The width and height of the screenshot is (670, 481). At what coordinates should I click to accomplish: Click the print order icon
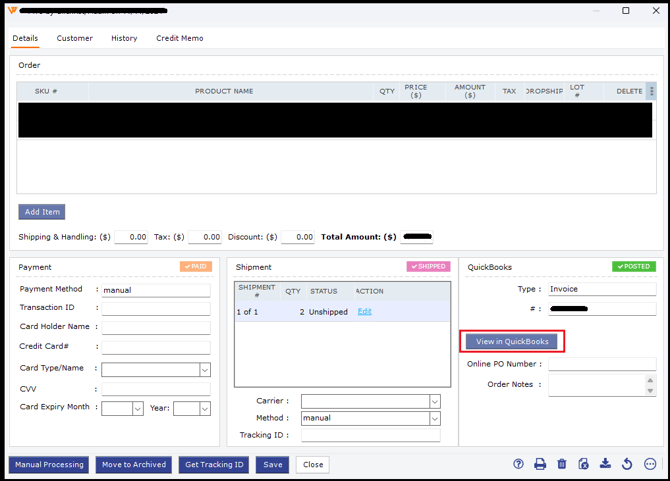(x=540, y=464)
